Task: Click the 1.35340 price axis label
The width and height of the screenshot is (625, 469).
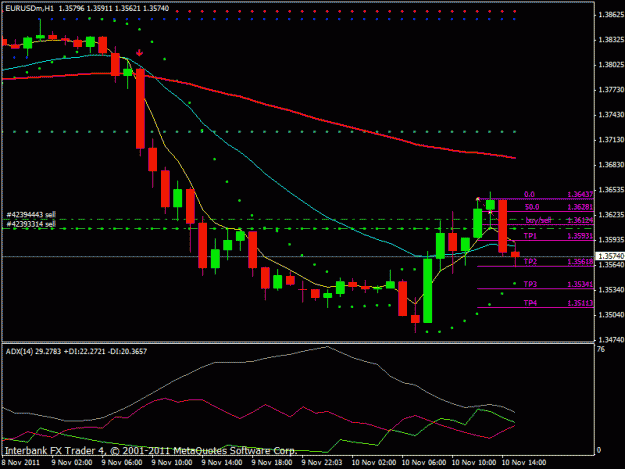Action: coord(611,290)
